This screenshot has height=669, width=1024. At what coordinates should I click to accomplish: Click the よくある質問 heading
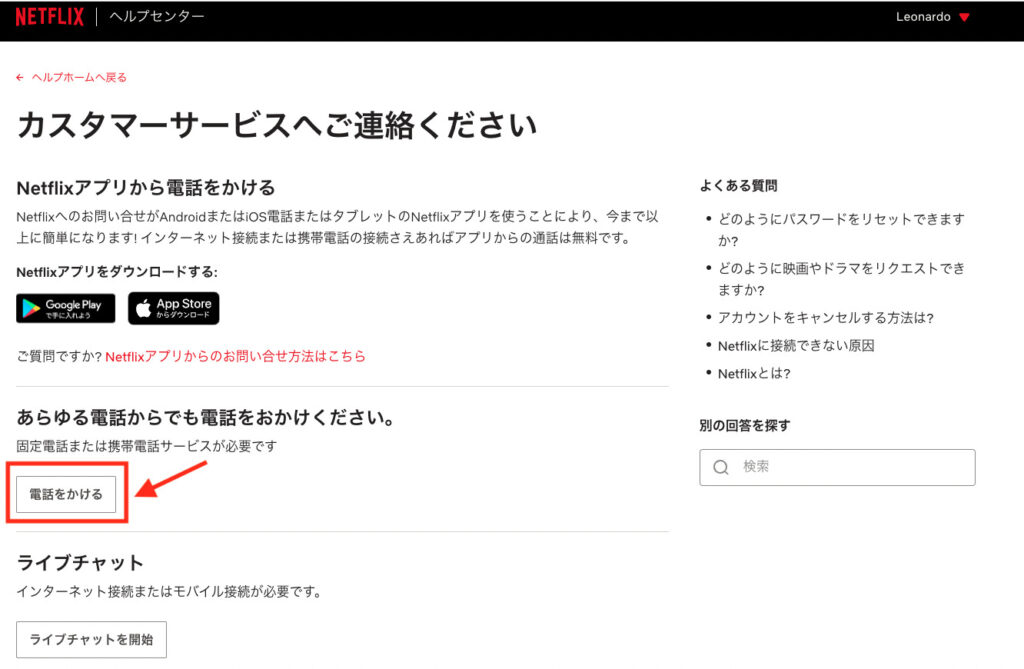point(739,186)
